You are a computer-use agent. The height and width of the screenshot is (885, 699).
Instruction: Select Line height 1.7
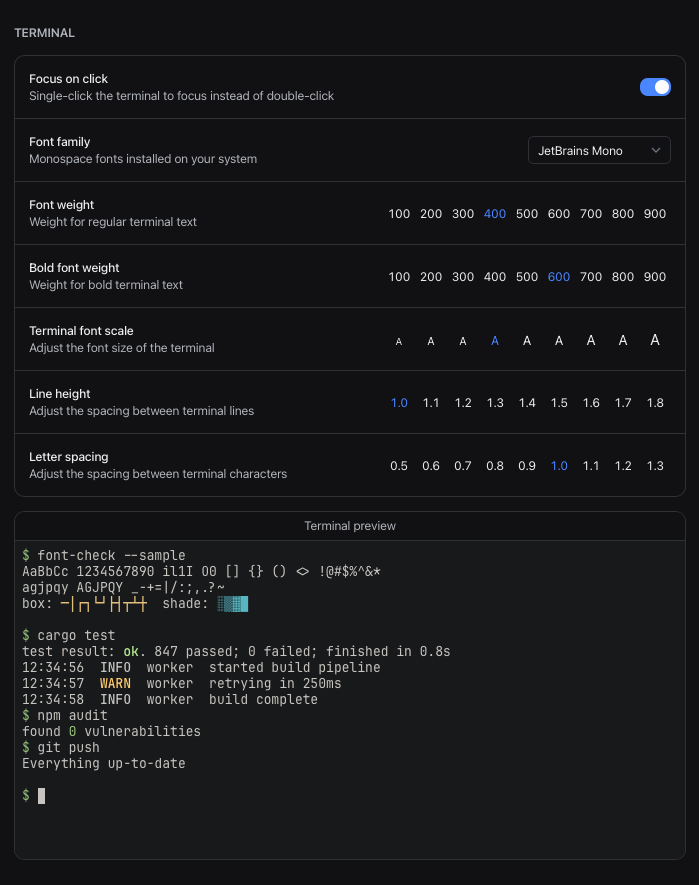click(623, 403)
